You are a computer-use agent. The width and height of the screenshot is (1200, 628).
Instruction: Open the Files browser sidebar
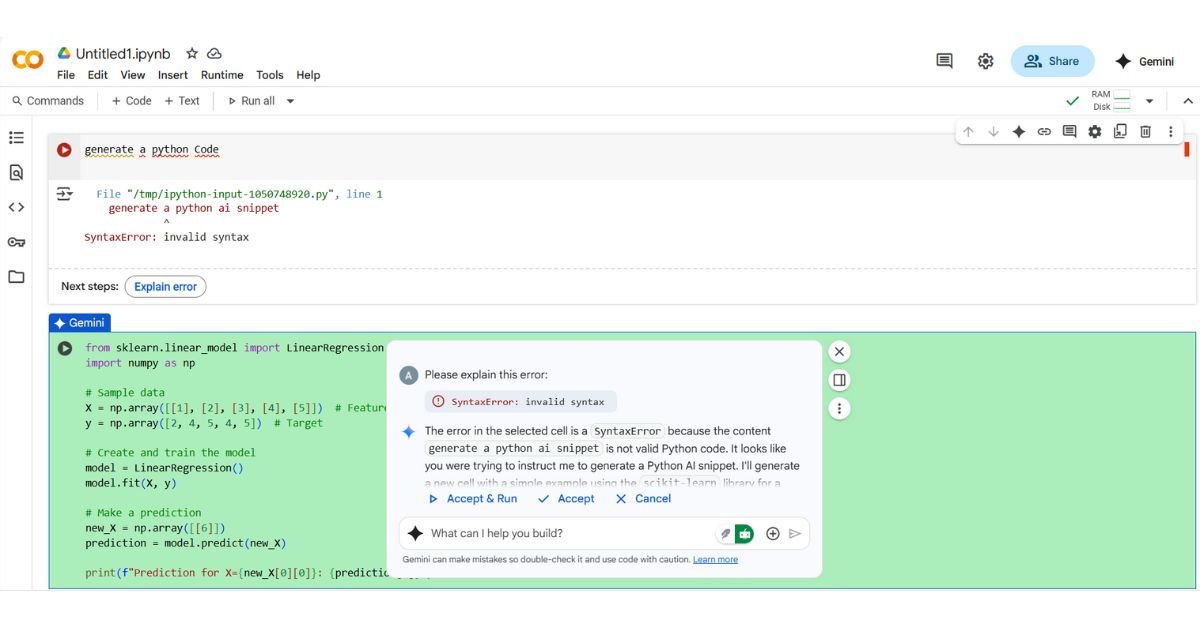coord(16,277)
